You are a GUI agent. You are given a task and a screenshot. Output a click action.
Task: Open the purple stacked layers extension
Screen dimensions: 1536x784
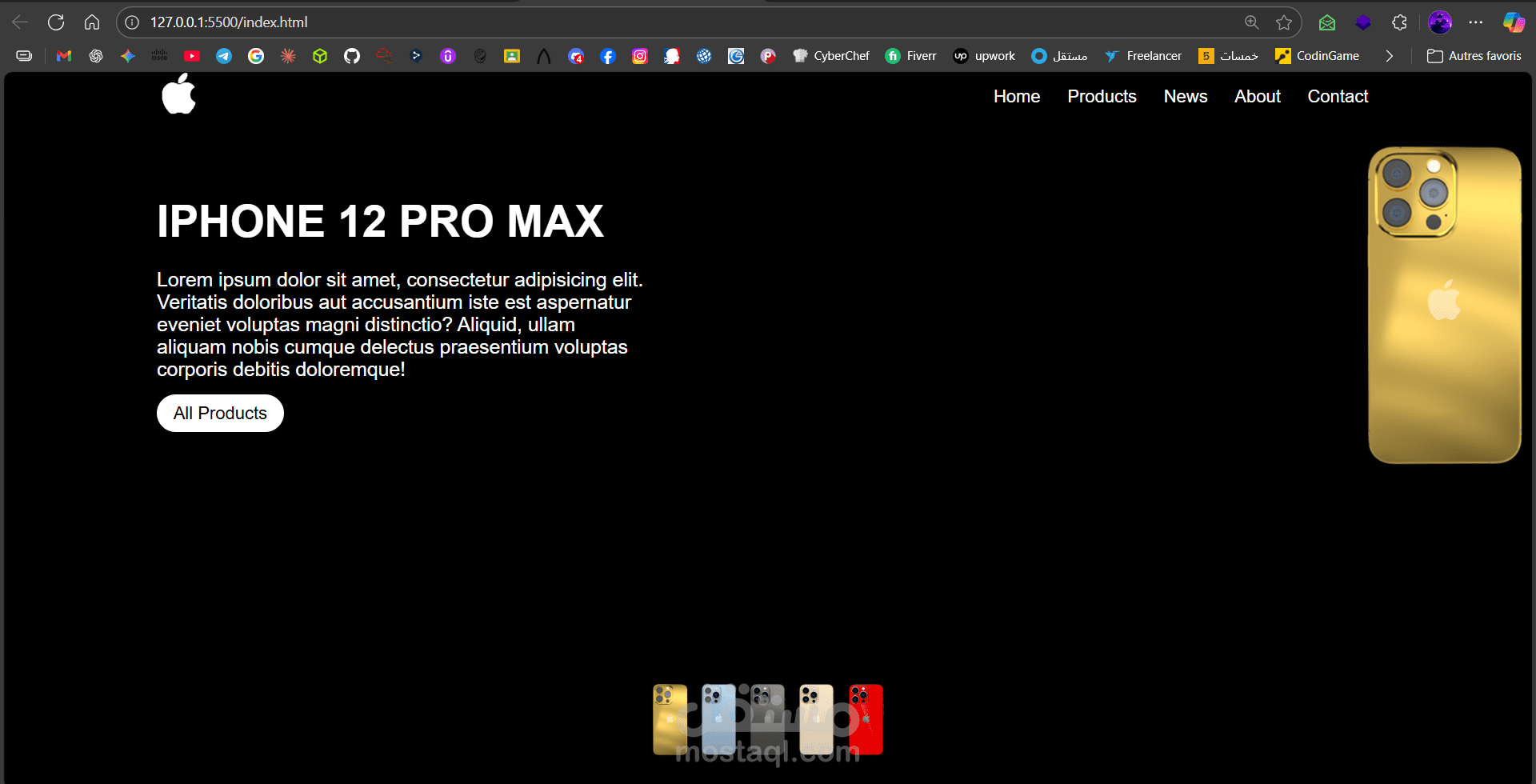1363,22
